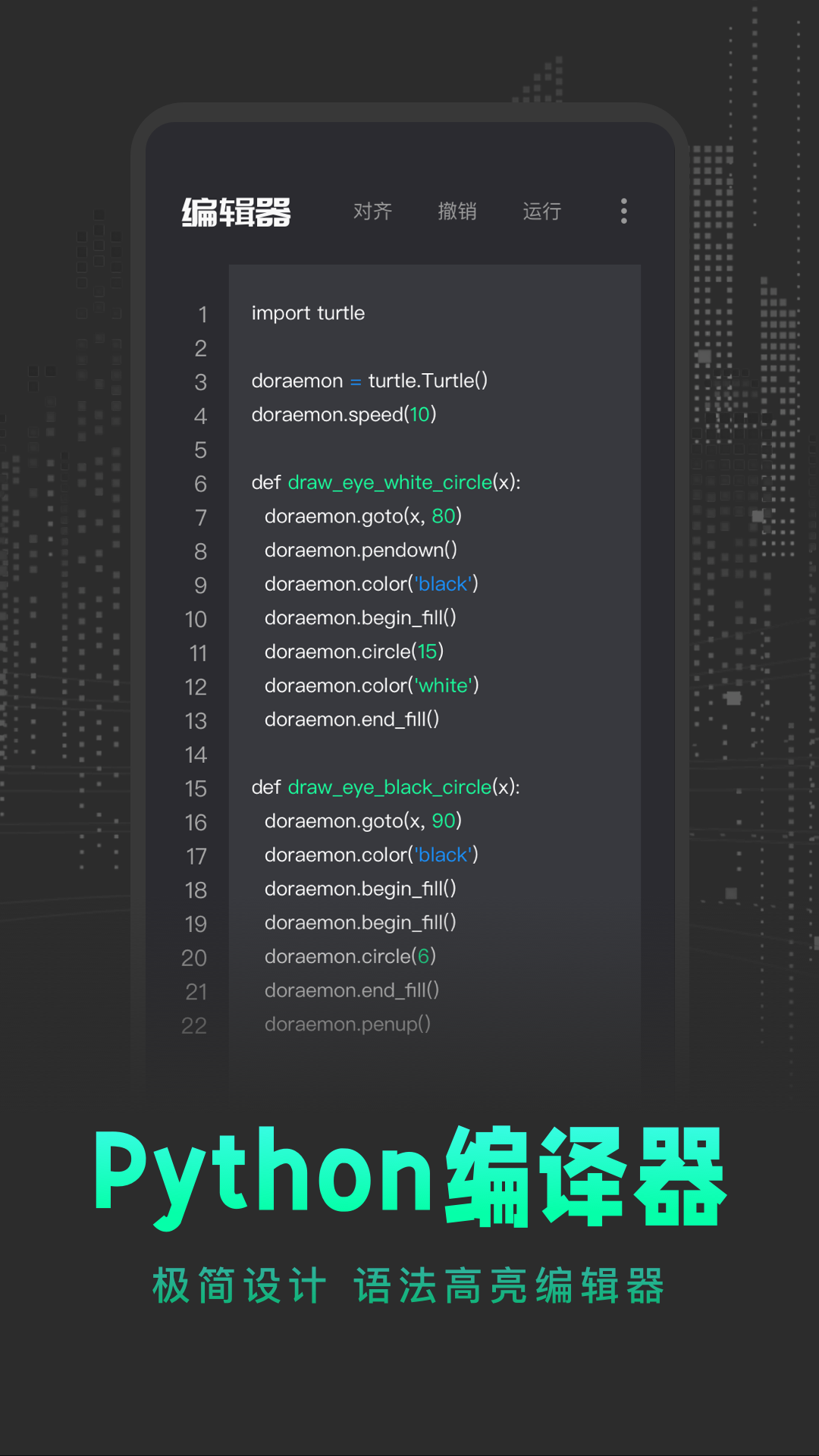Click the doraemon.goto(x, 90) line
Image resolution: width=819 pixels, height=1456 pixels.
(362, 821)
